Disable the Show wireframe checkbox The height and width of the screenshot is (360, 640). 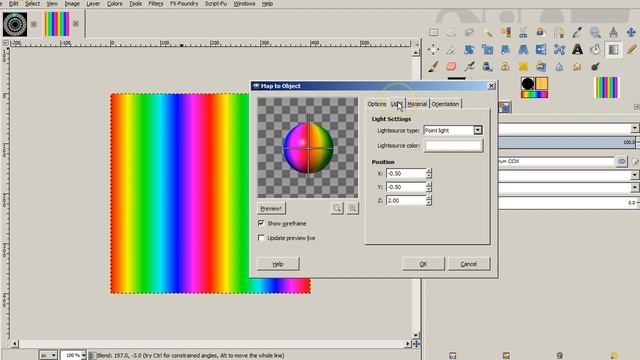coord(261,223)
